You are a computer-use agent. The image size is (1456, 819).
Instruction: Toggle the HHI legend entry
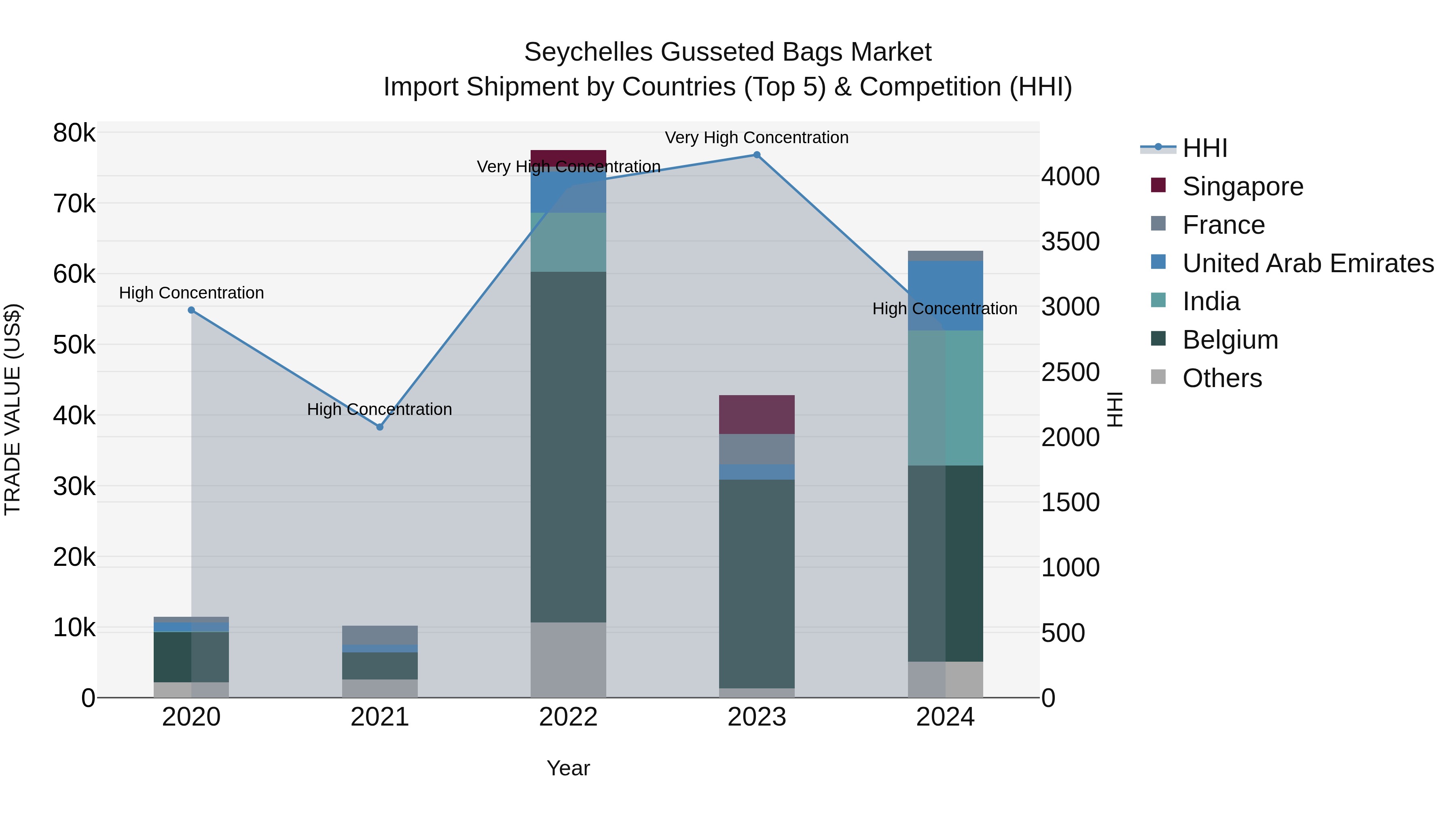click(x=1183, y=148)
